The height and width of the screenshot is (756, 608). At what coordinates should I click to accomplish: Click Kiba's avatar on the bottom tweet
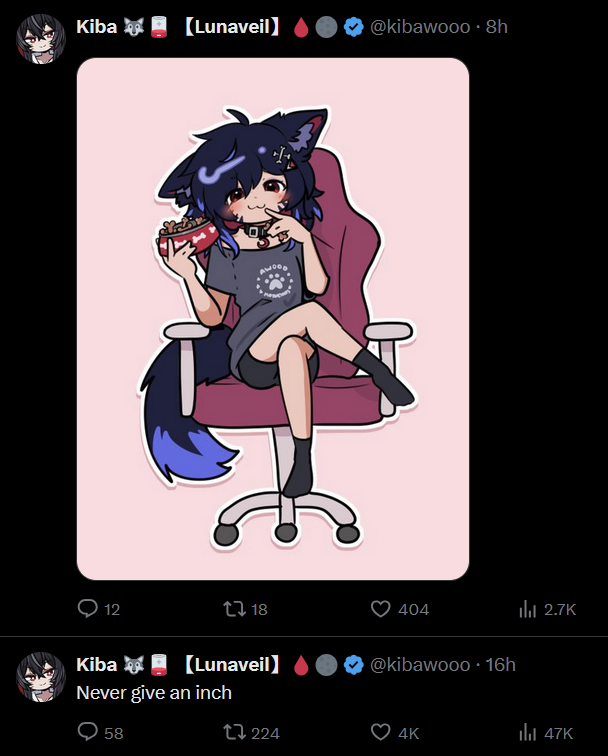pos(41,676)
